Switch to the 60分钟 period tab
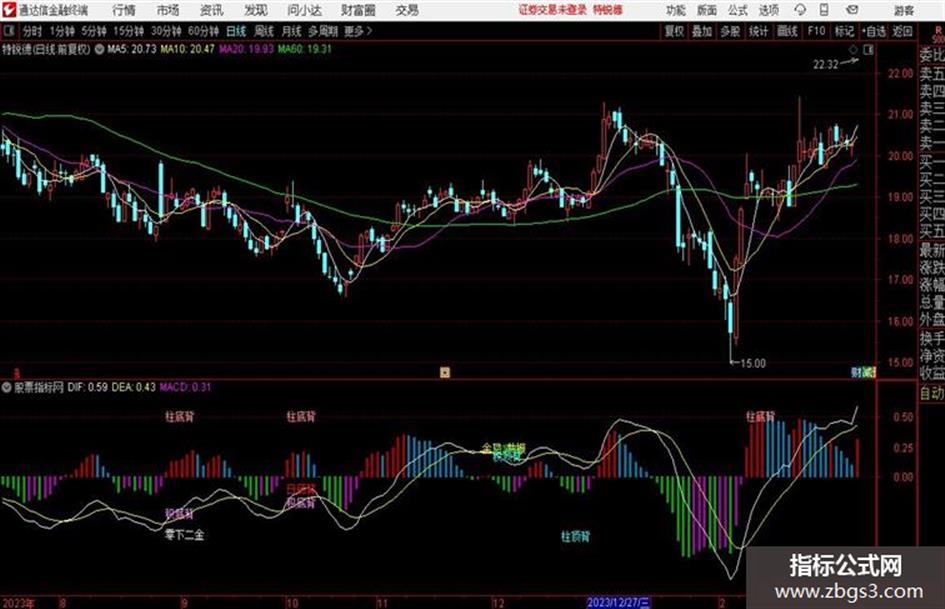Screen dimensions: 945x609 (203, 31)
